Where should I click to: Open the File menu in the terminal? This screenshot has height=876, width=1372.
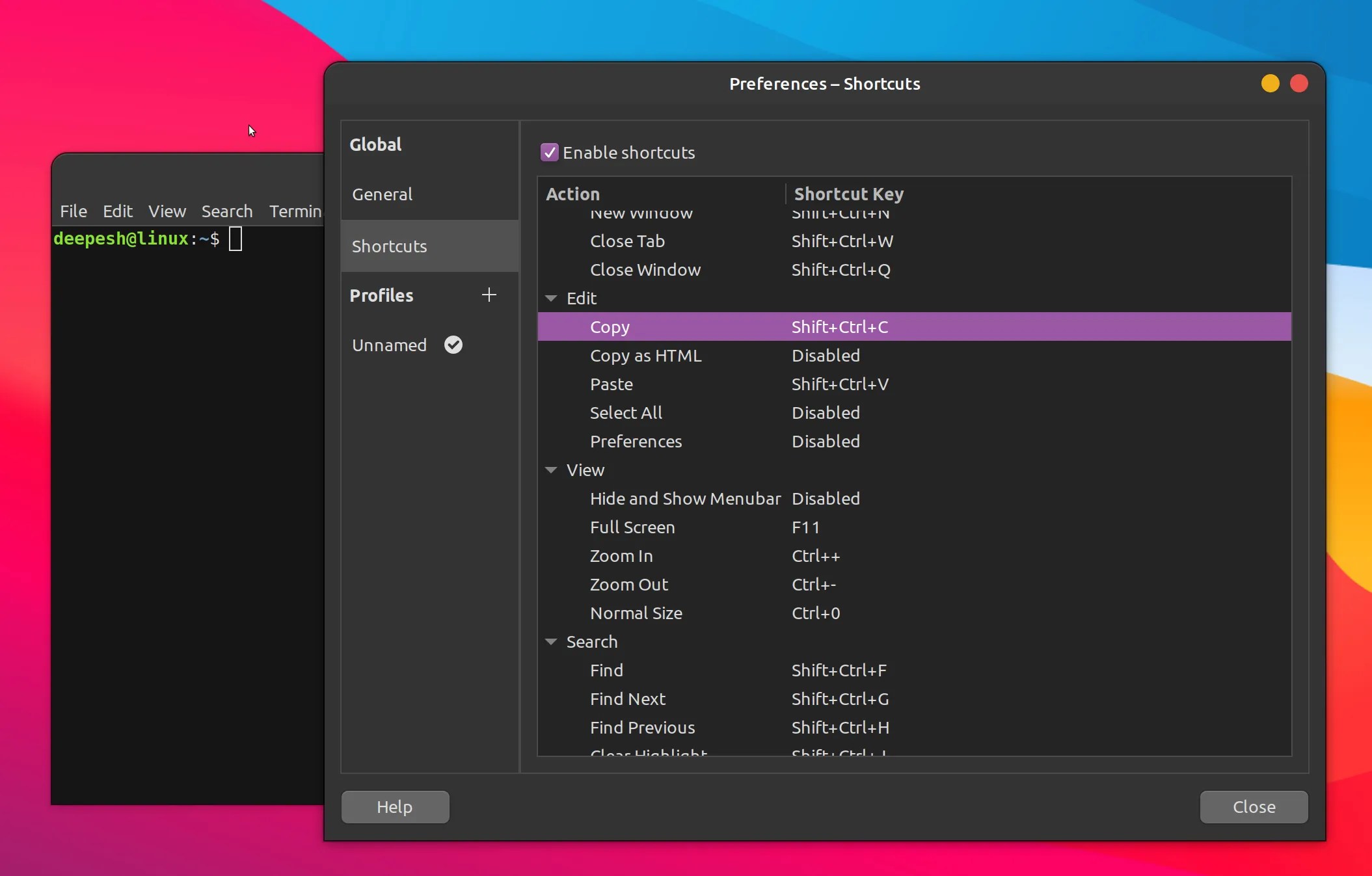(x=73, y=211)
